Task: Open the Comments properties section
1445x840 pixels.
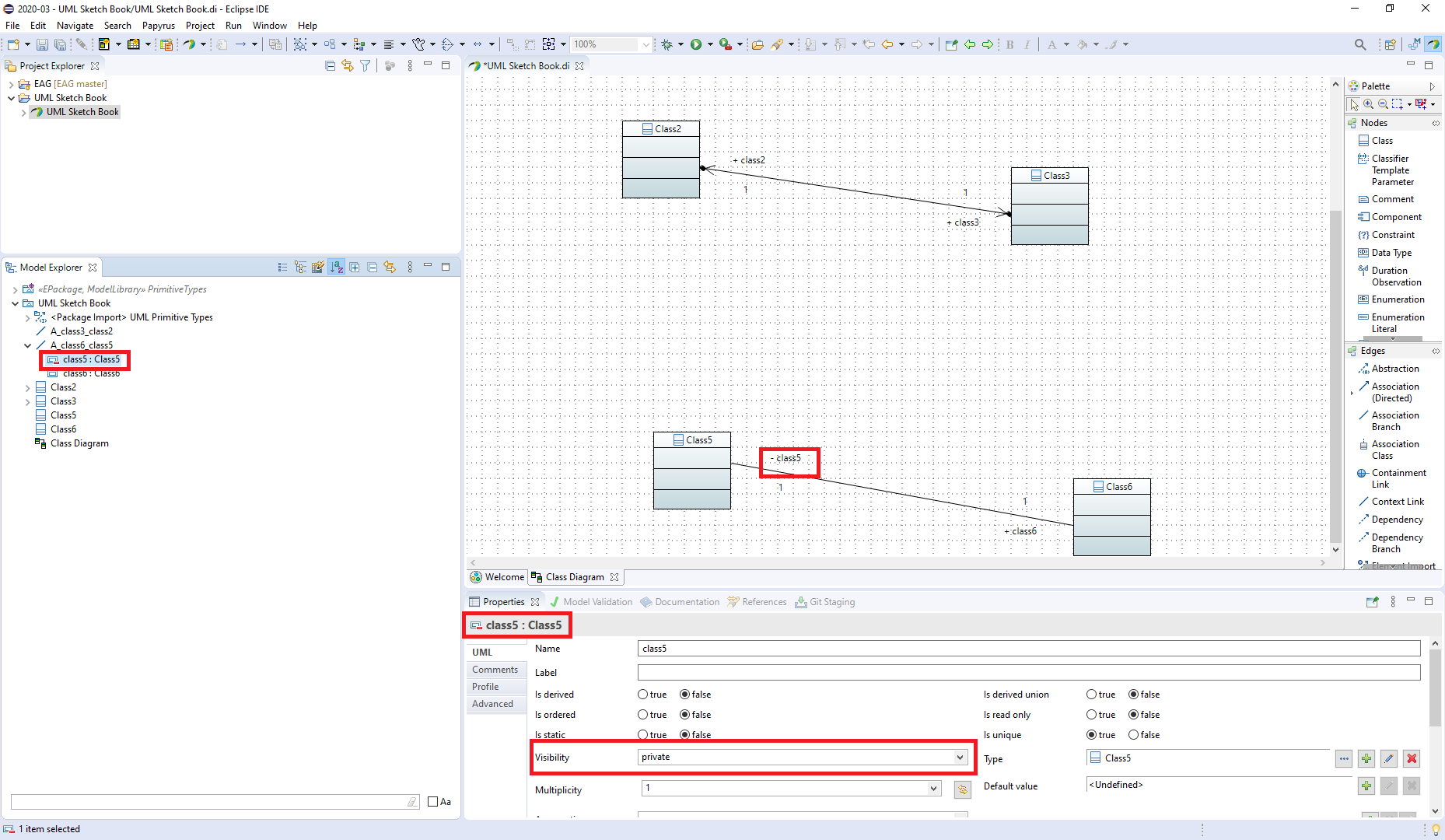Action: click(x=495, y=670)
